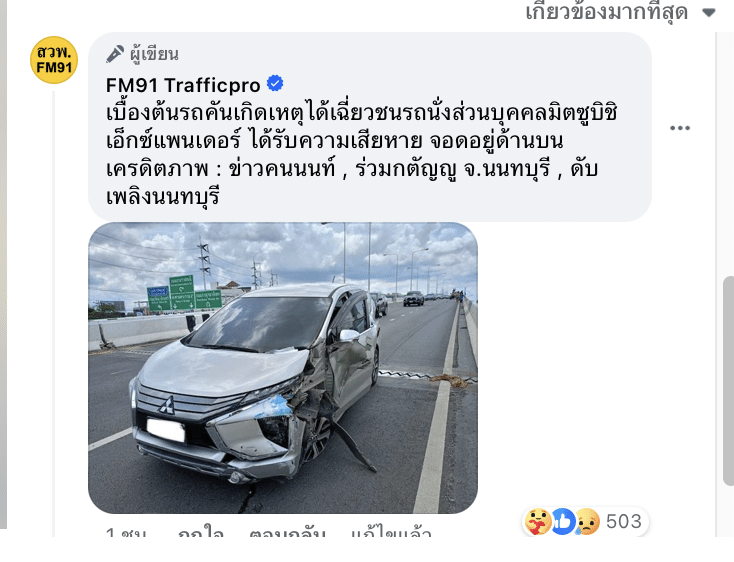Open the FM91 profile avatar
The height and width of the screenshot is (562, 734).
(x=54, y=60)
